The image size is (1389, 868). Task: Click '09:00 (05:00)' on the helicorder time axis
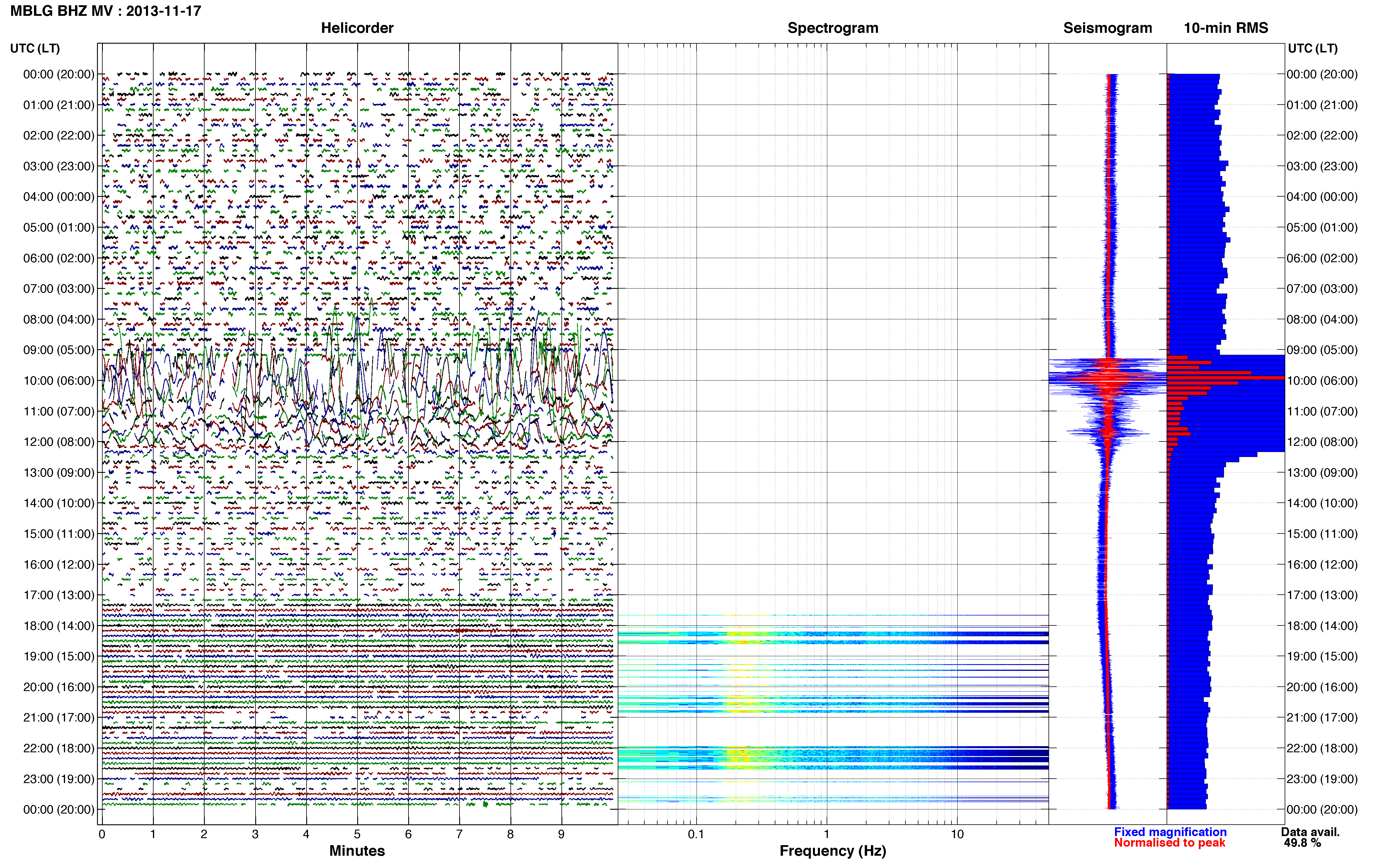click(x=59, y=350)
